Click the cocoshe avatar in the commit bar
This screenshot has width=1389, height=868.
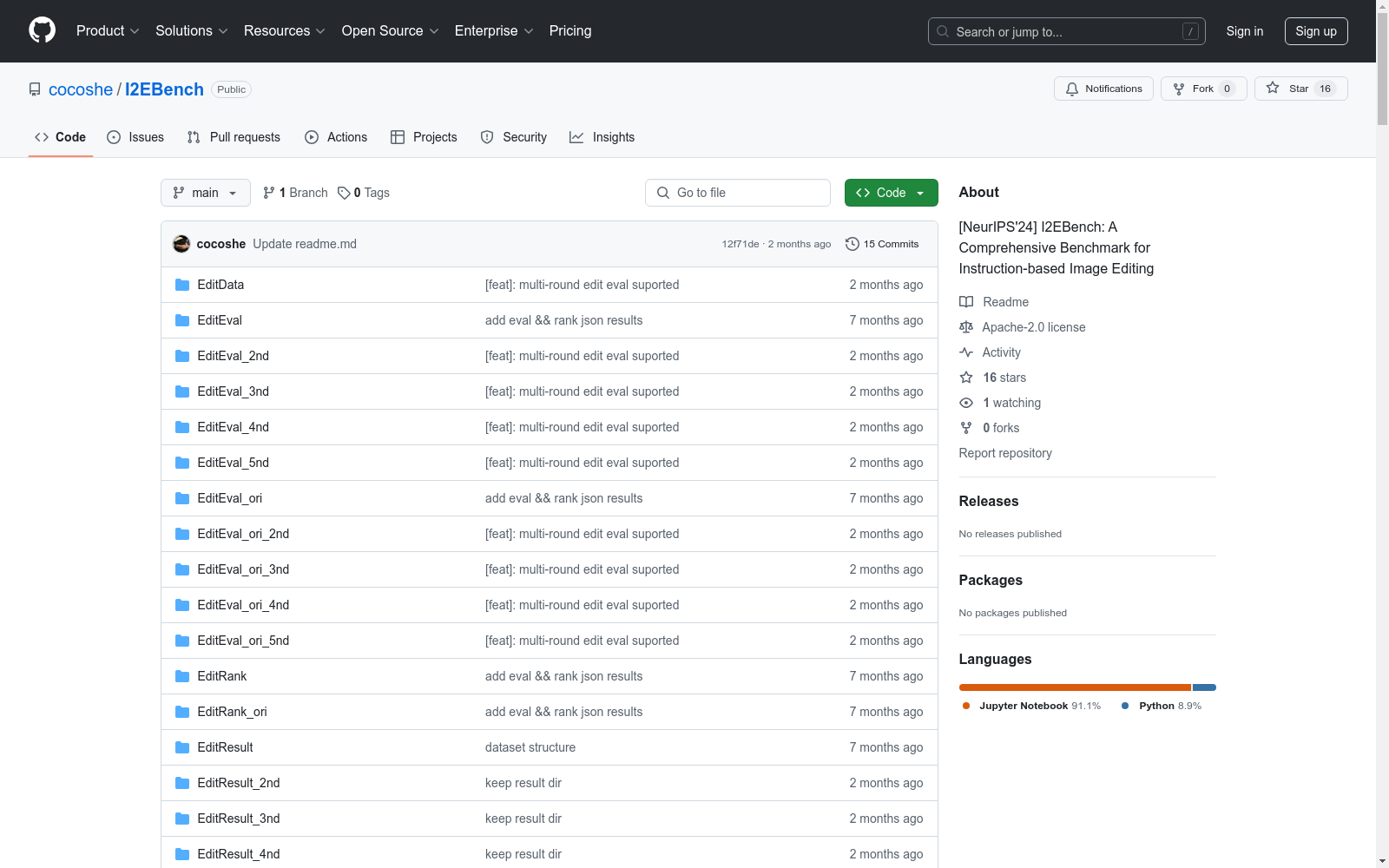coord(181,244)
